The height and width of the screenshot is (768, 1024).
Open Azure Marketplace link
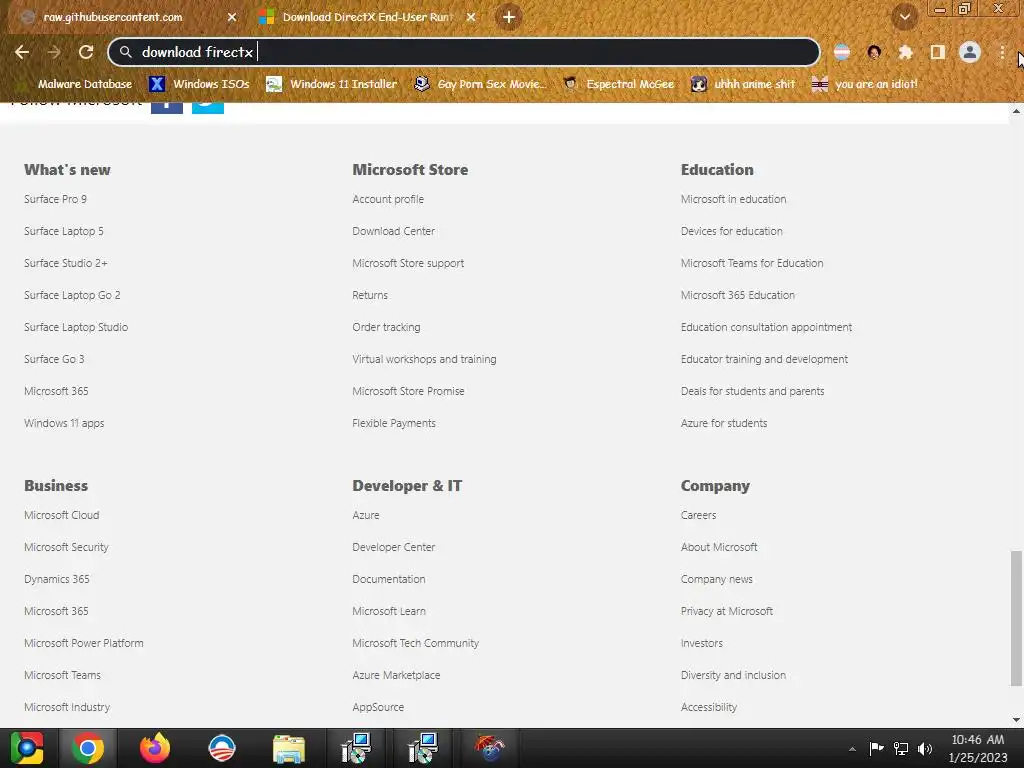(396, 675)
